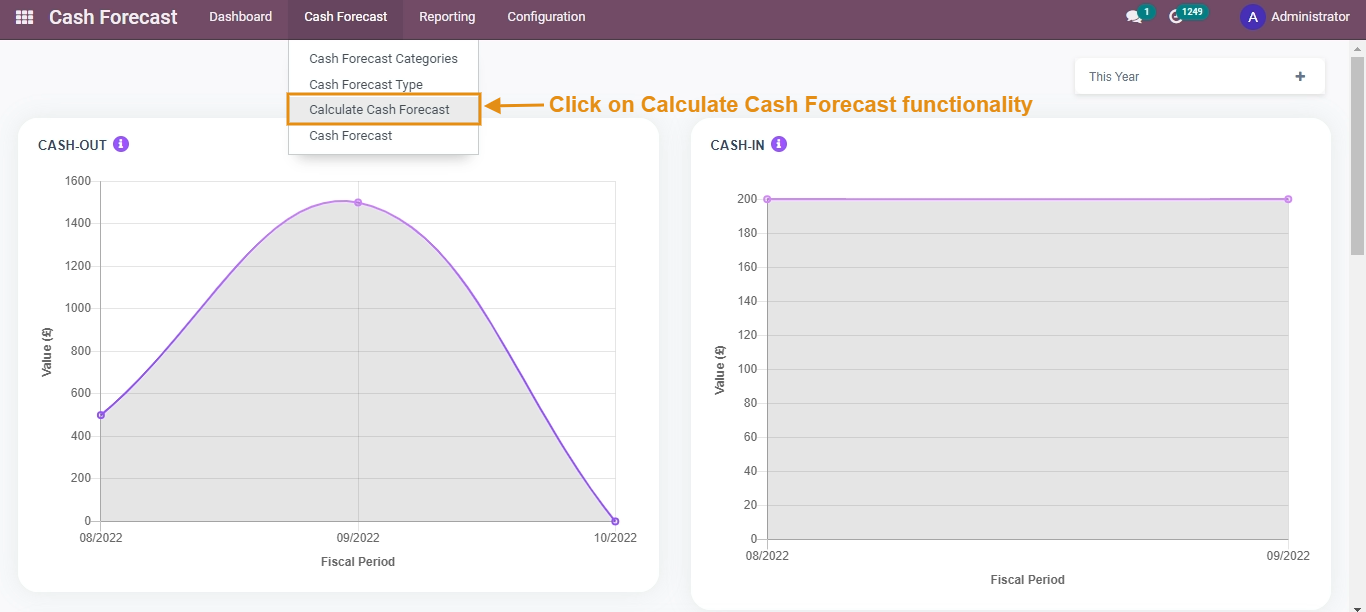Click the plus icon in This Year filter
Viewport: 1366px width, 612px height.
coord(1300,76)
